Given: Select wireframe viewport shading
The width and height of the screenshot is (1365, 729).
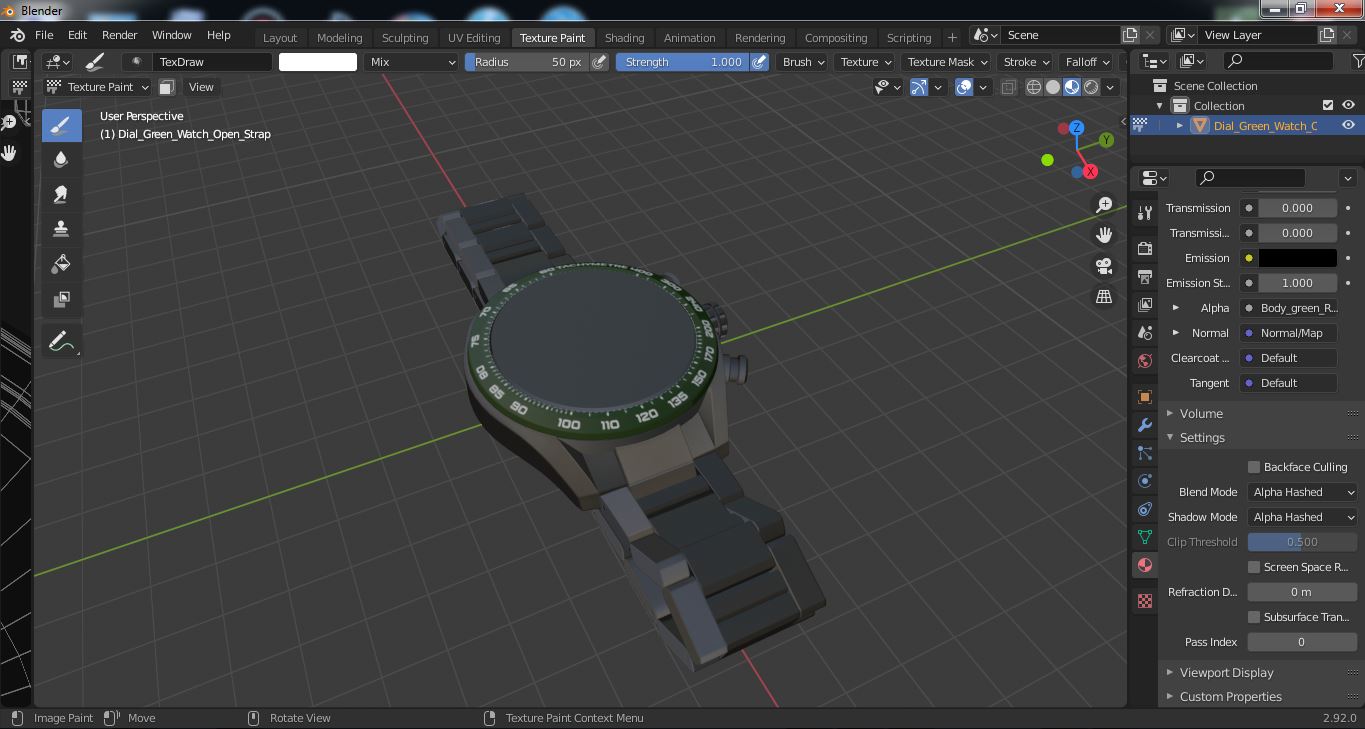Looking at the screenshot, I should click(1034, 87).
